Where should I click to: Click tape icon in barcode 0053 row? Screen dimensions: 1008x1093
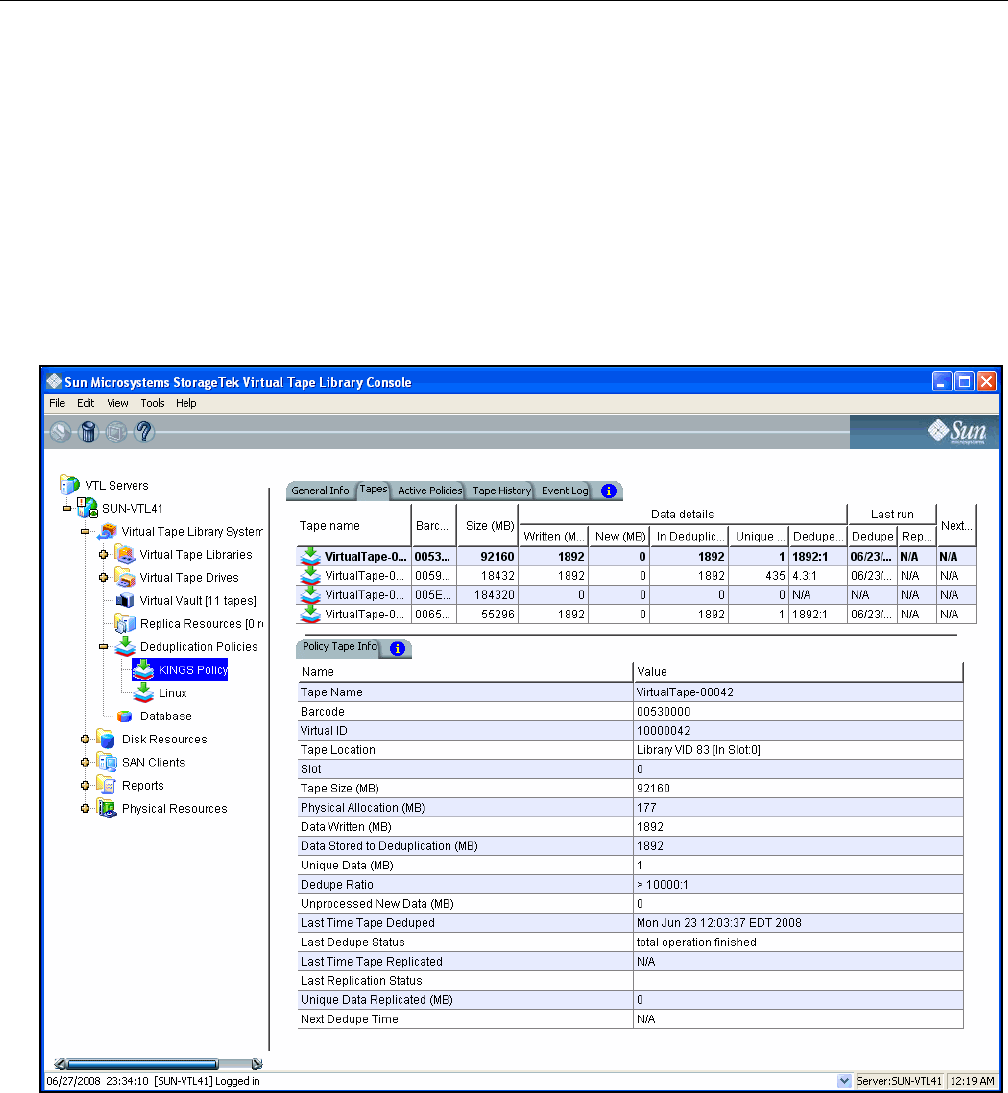[x=310, y=556]
